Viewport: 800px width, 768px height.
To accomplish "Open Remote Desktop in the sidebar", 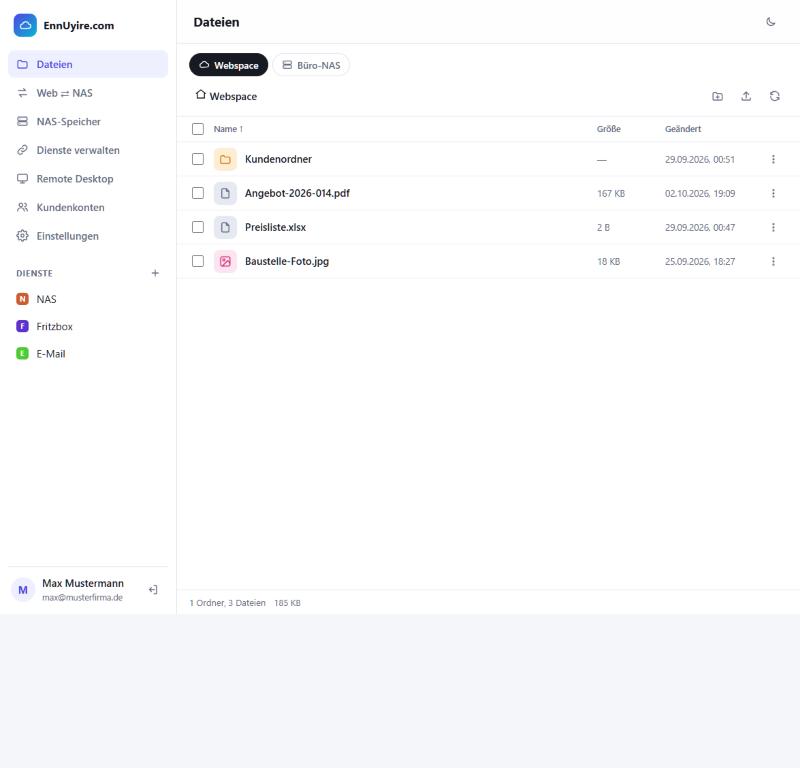I will click(88, 179).
